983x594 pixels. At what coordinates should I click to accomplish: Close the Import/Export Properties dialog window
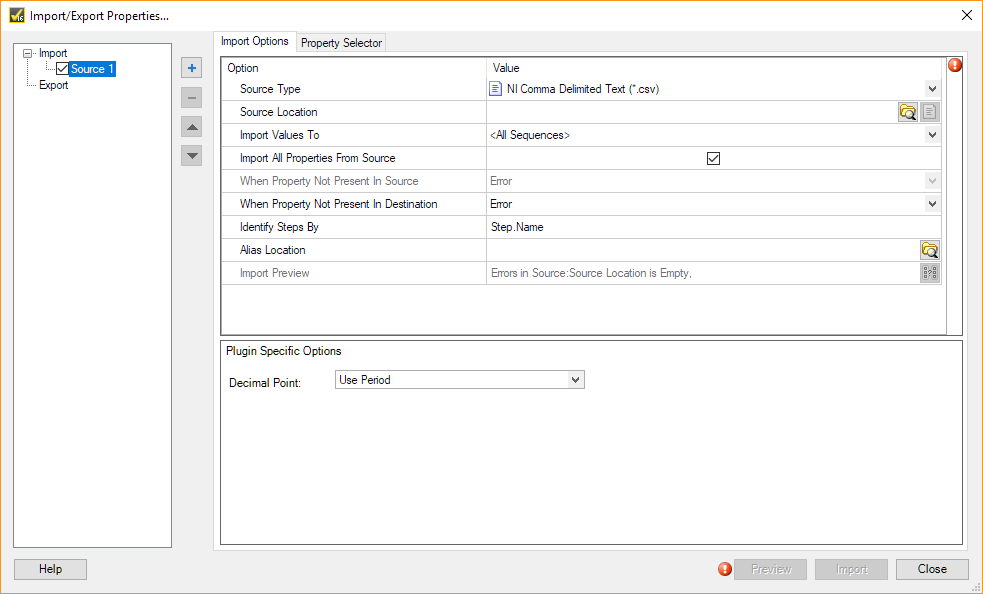coord(967,15)
